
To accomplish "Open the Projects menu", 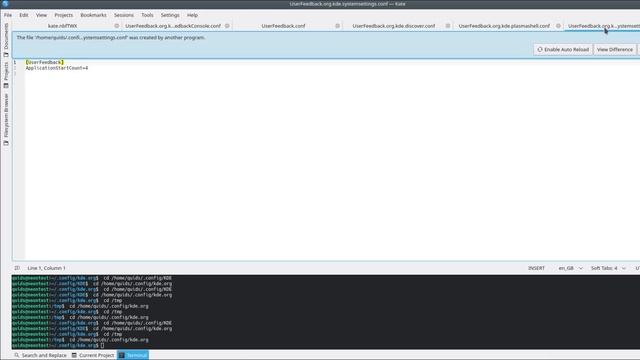I will (64, 15).
